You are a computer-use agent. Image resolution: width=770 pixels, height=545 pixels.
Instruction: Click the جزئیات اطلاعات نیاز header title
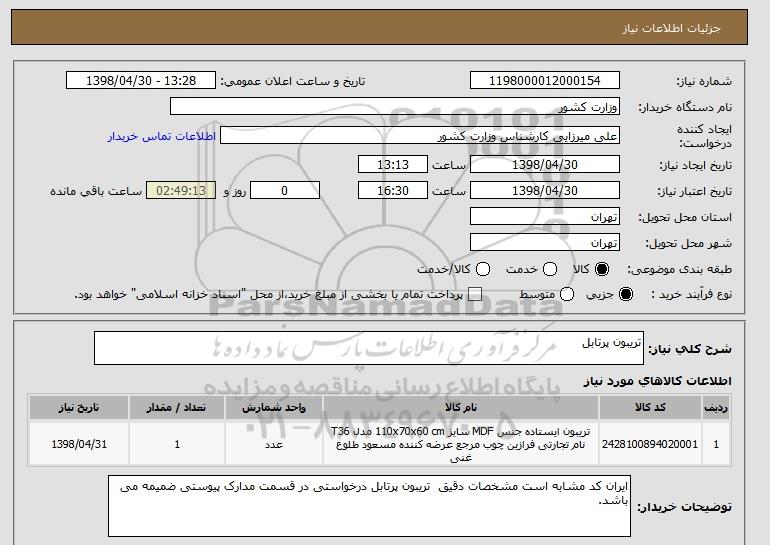coord(671,28)
